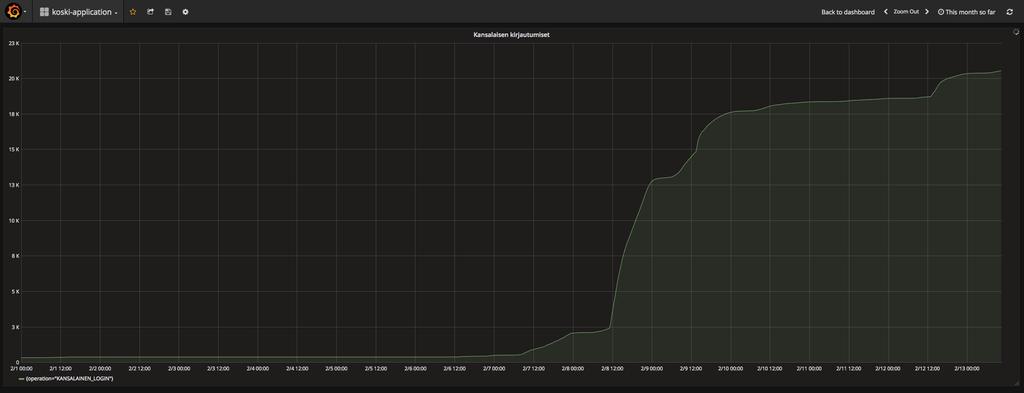Shift time range backward with left chevron
Viewport: 1024px width, 393px height.
click(x=886, y=12)
